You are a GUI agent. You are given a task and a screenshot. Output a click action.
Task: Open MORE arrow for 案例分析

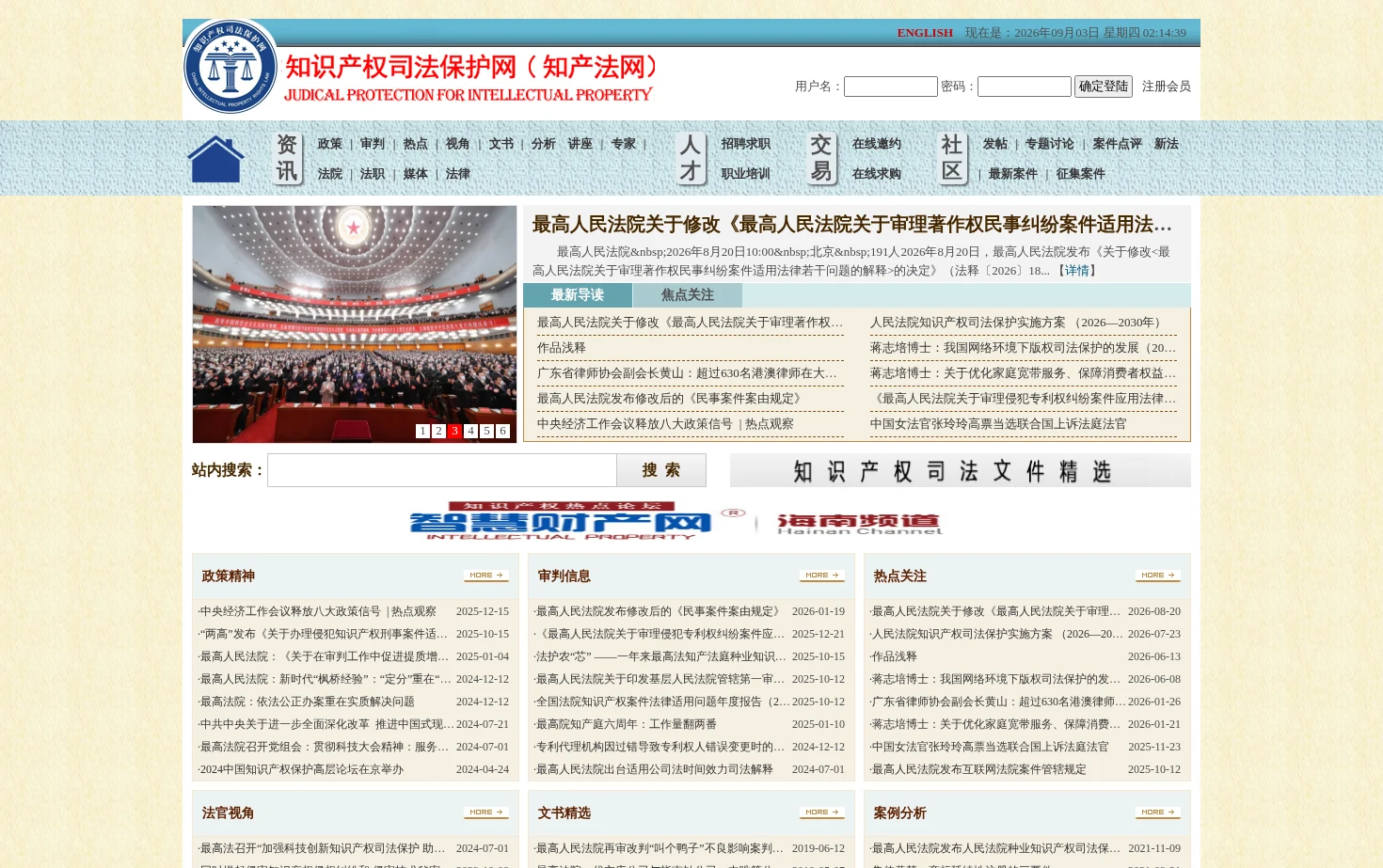1158,813
